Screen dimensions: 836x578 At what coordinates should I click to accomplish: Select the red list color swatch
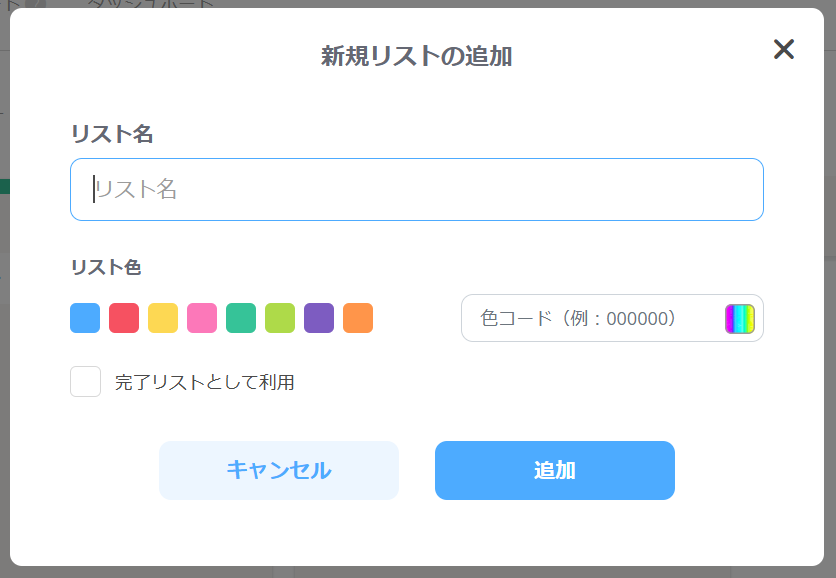pyautogui.click(x=124, y=318)
